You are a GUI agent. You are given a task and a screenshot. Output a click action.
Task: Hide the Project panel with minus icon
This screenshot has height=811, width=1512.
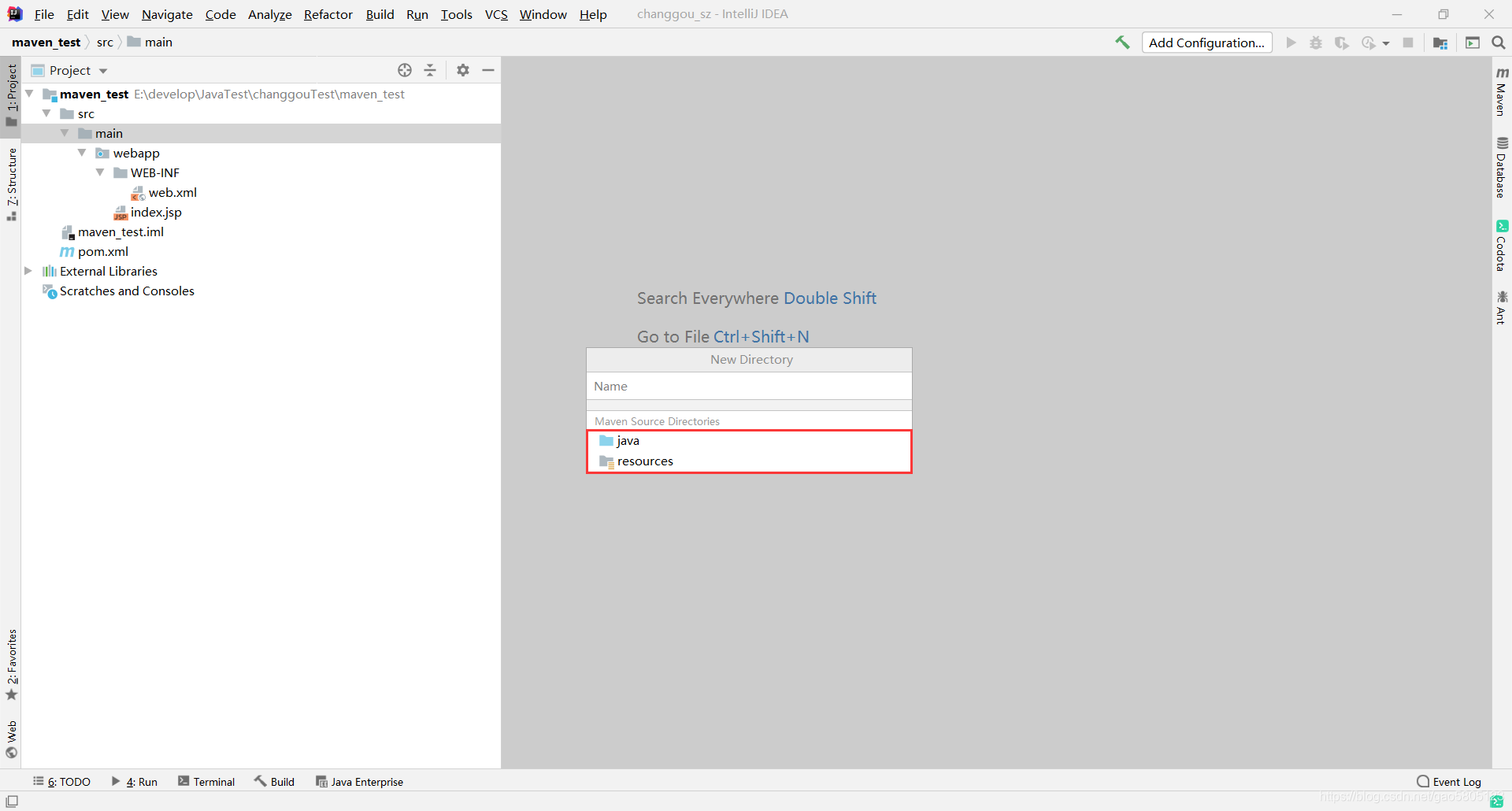488,70
